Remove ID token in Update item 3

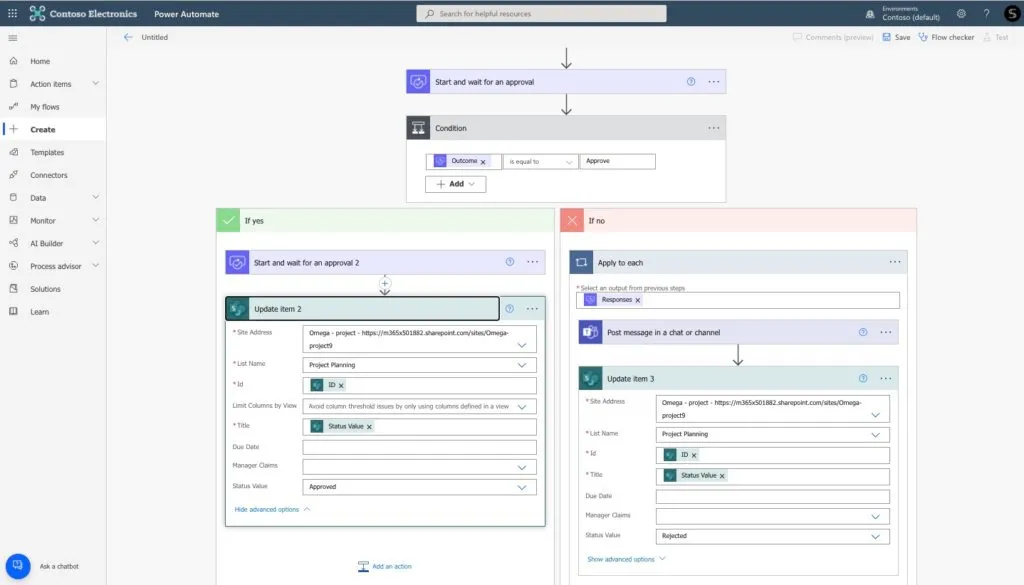694,455
